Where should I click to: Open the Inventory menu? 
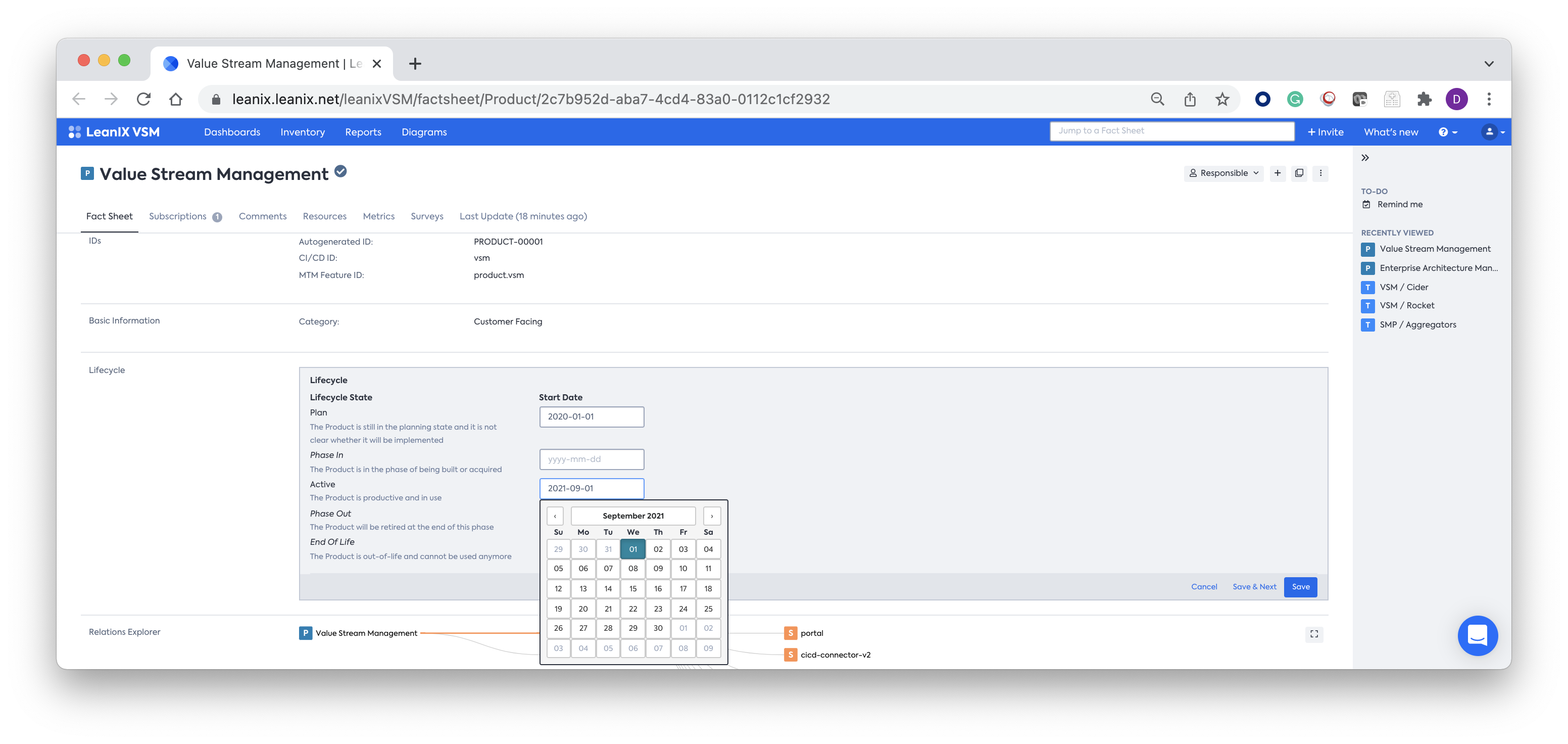pos(303,132)
